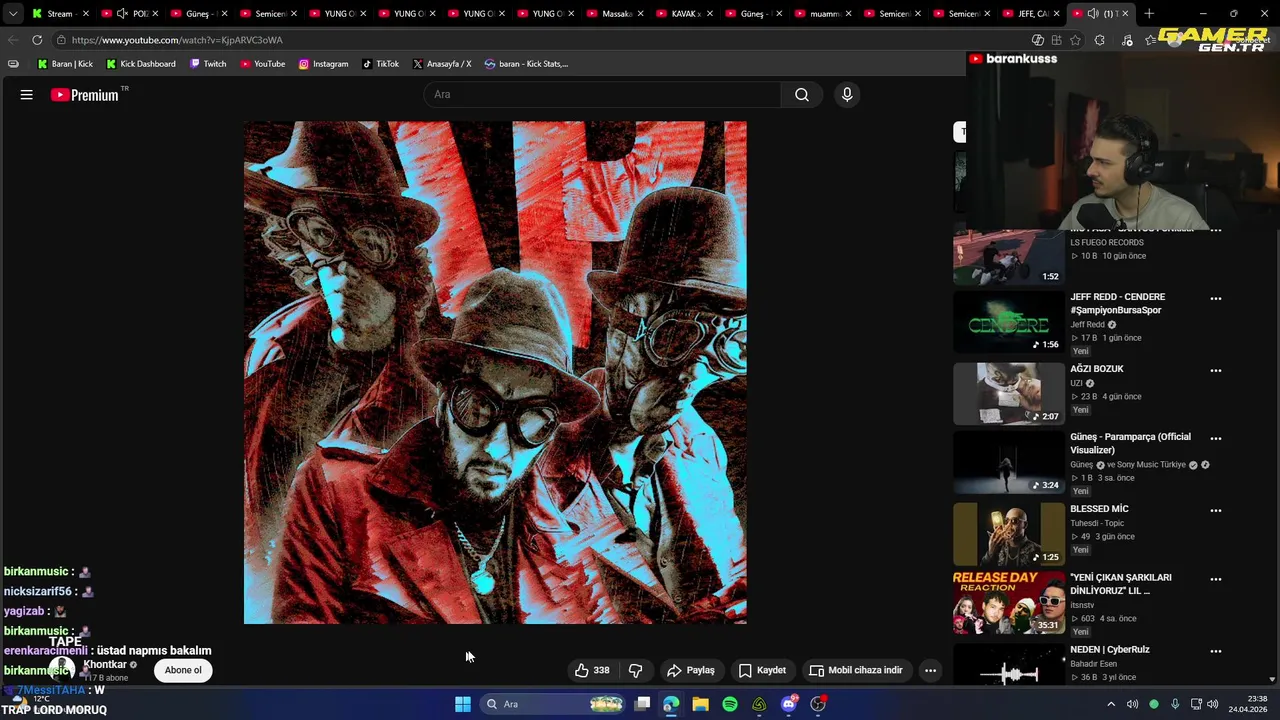The image size is (1280, 720).
Task: Open the new tab plus button
Action: coord(1149,14)
